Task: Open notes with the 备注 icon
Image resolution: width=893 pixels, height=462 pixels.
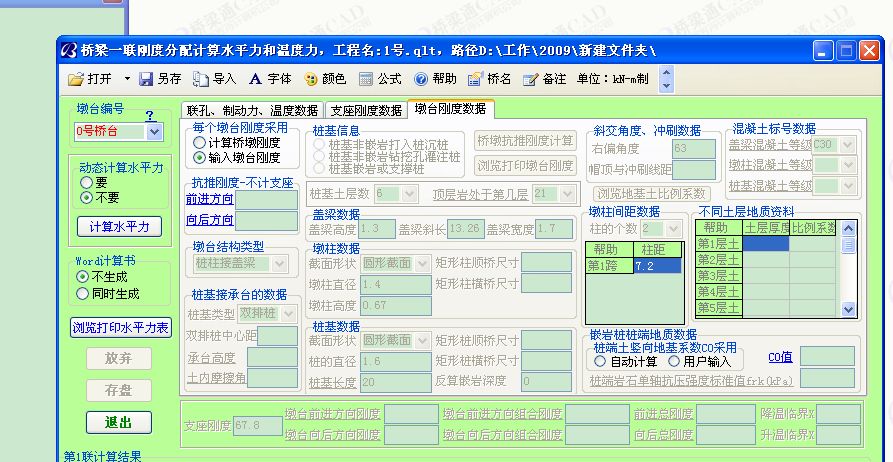Action: pos(544,79)
